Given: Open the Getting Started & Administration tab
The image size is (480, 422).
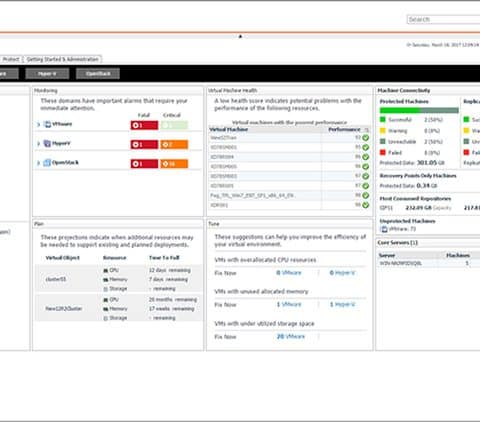Looking at the screenshot, I should [x=62, y=59].
